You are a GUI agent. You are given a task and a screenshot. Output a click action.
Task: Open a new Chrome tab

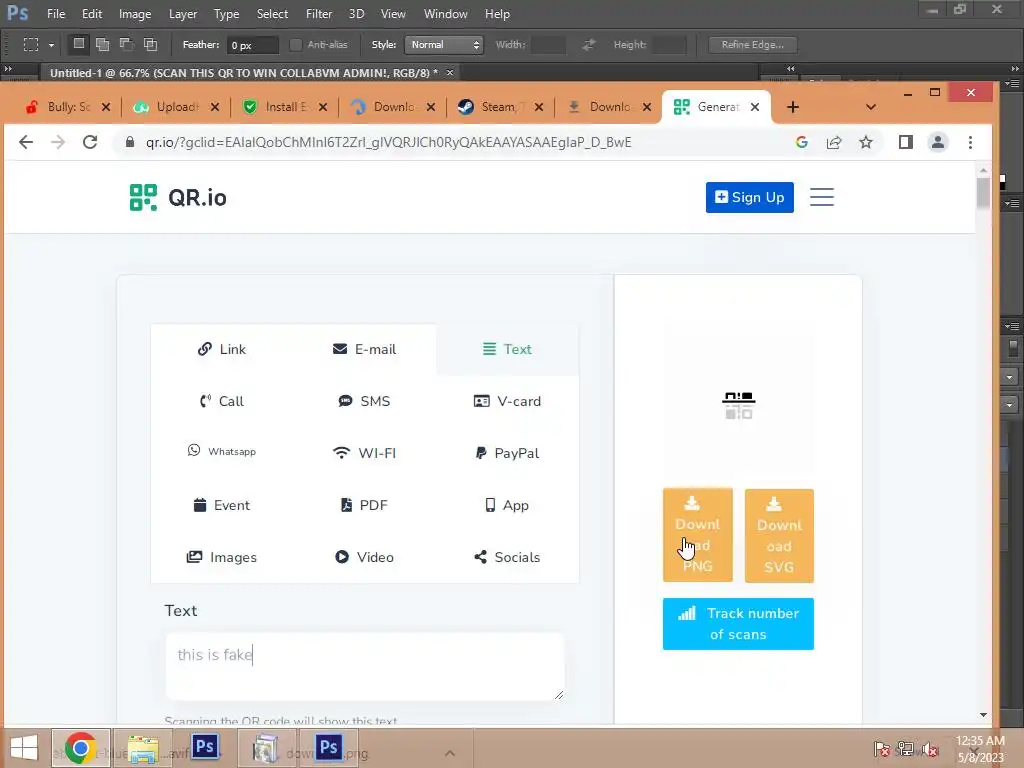tap(793, 107)
